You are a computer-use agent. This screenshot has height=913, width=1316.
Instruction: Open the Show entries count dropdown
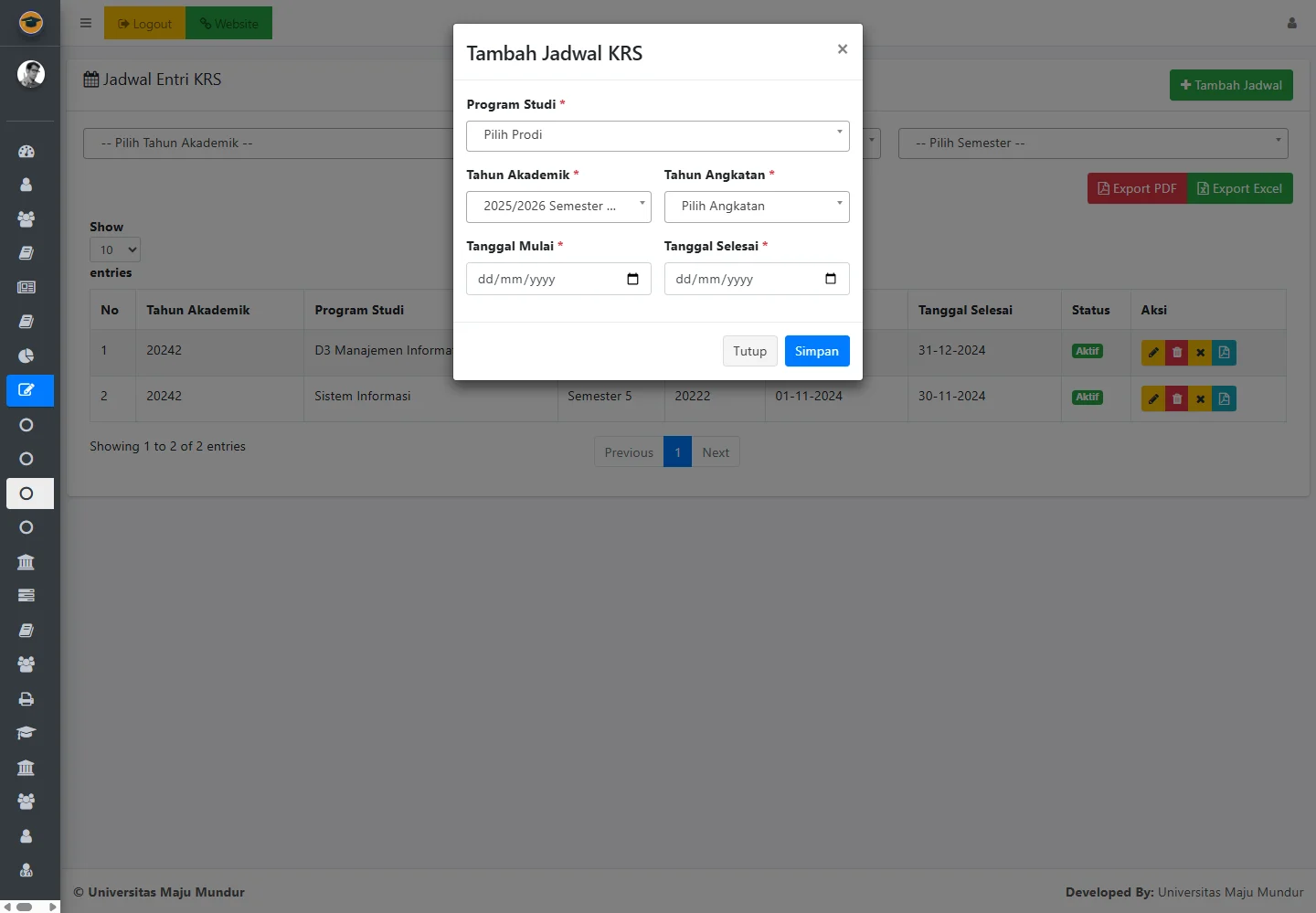pos(115,249)
